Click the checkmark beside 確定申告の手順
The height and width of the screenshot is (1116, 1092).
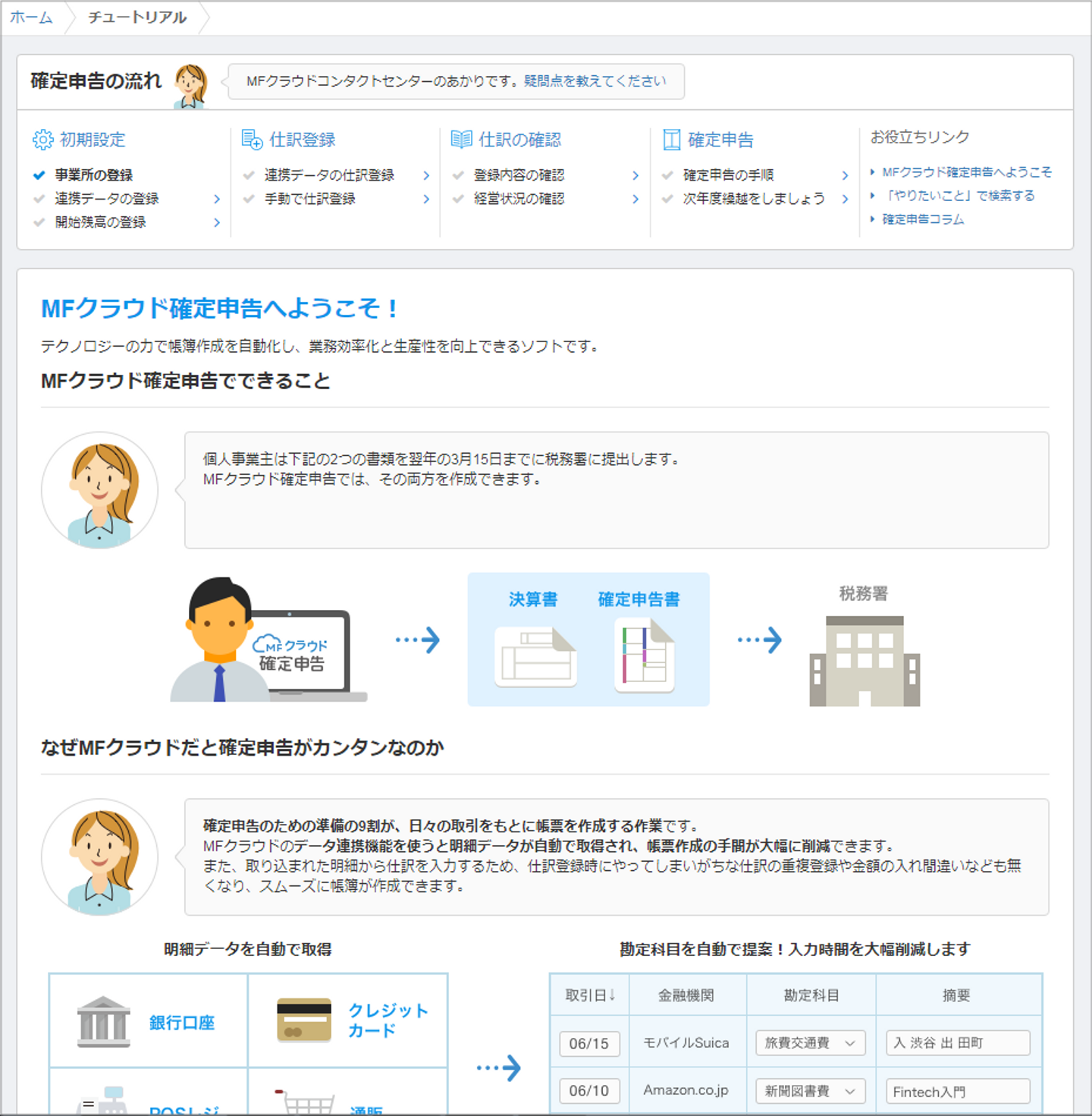point(667,175)
